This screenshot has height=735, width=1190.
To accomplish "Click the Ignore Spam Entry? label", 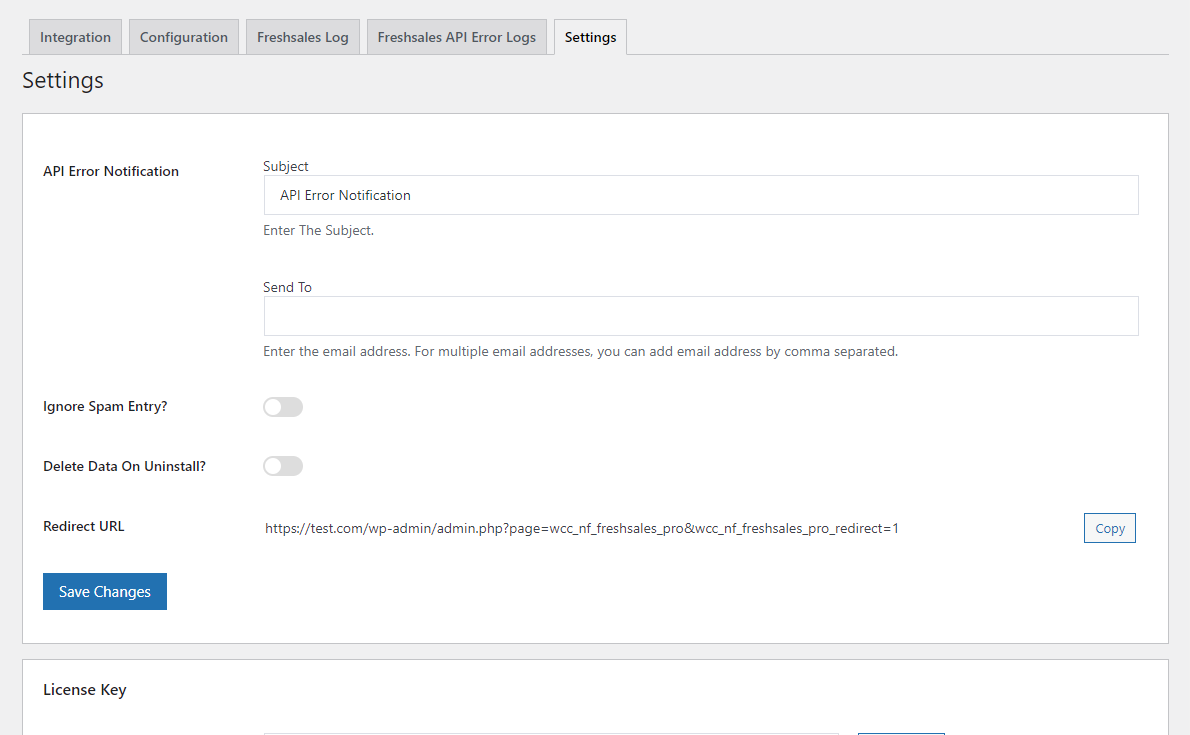I will 105,407.
